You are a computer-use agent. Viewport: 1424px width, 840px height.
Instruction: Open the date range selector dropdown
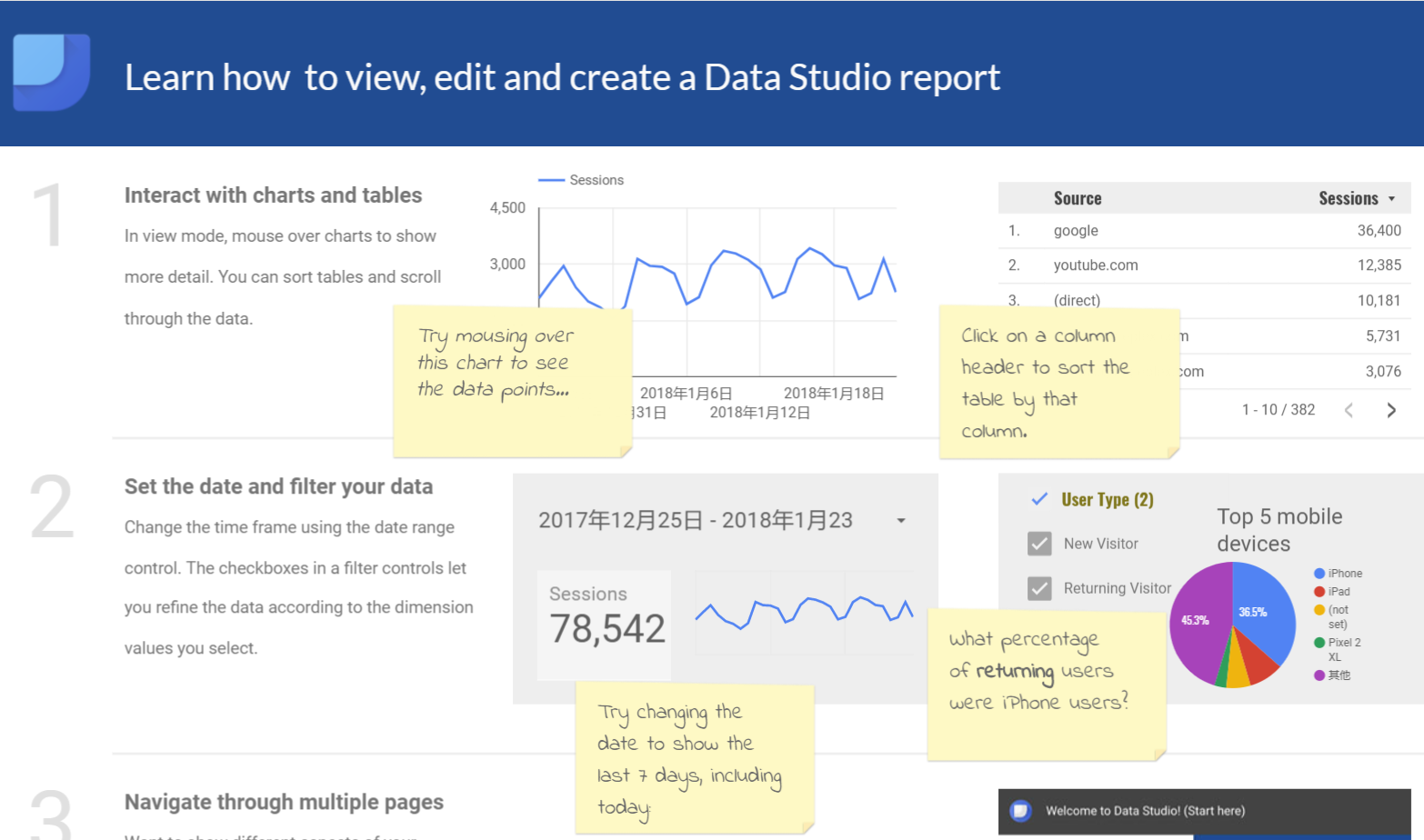tap(901, 520)
